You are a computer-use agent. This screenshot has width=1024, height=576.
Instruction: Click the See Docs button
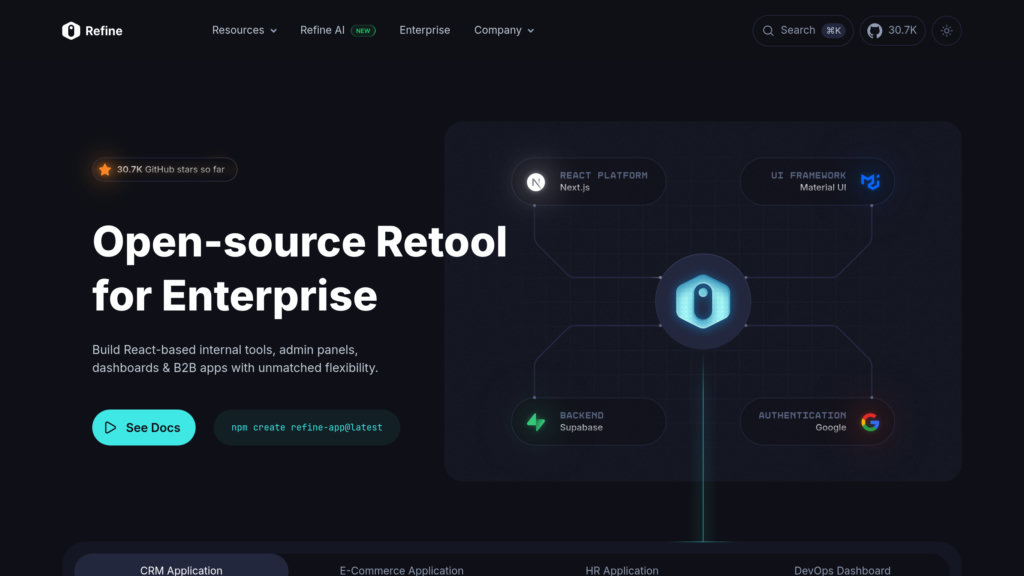[x=144, y=427]
